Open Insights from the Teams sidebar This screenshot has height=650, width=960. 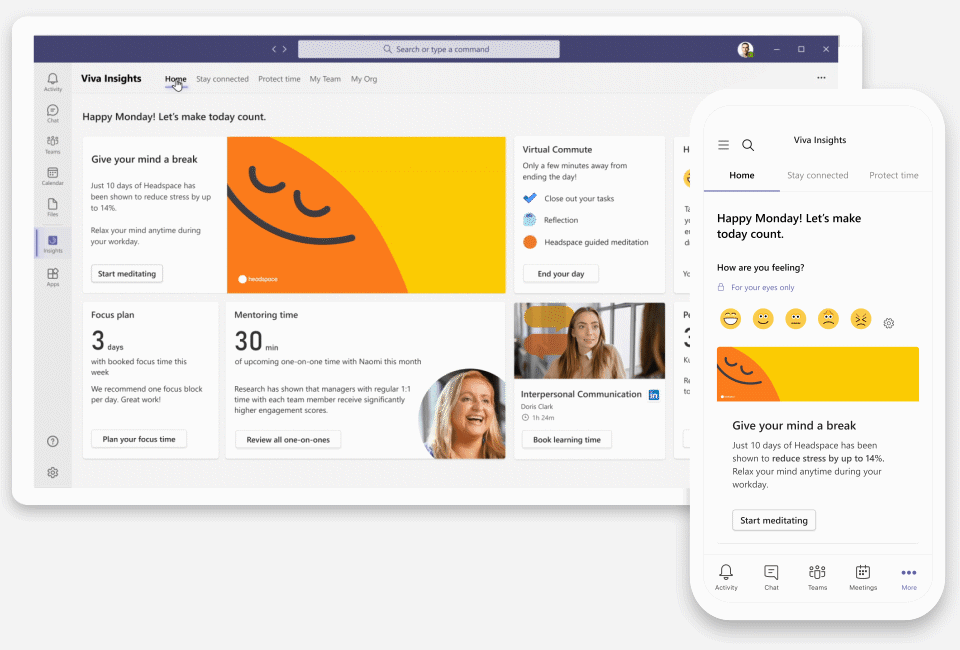tap(52, 241)
